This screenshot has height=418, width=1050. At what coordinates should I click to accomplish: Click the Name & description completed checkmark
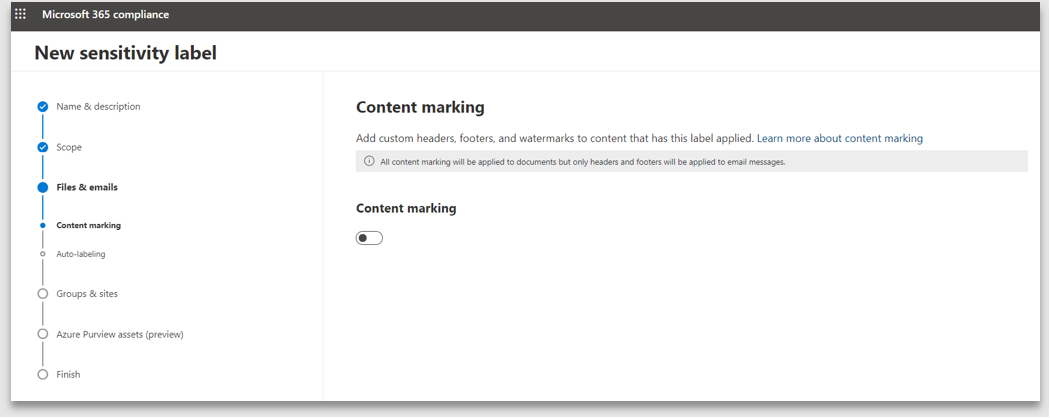click(x=42, y=107)
